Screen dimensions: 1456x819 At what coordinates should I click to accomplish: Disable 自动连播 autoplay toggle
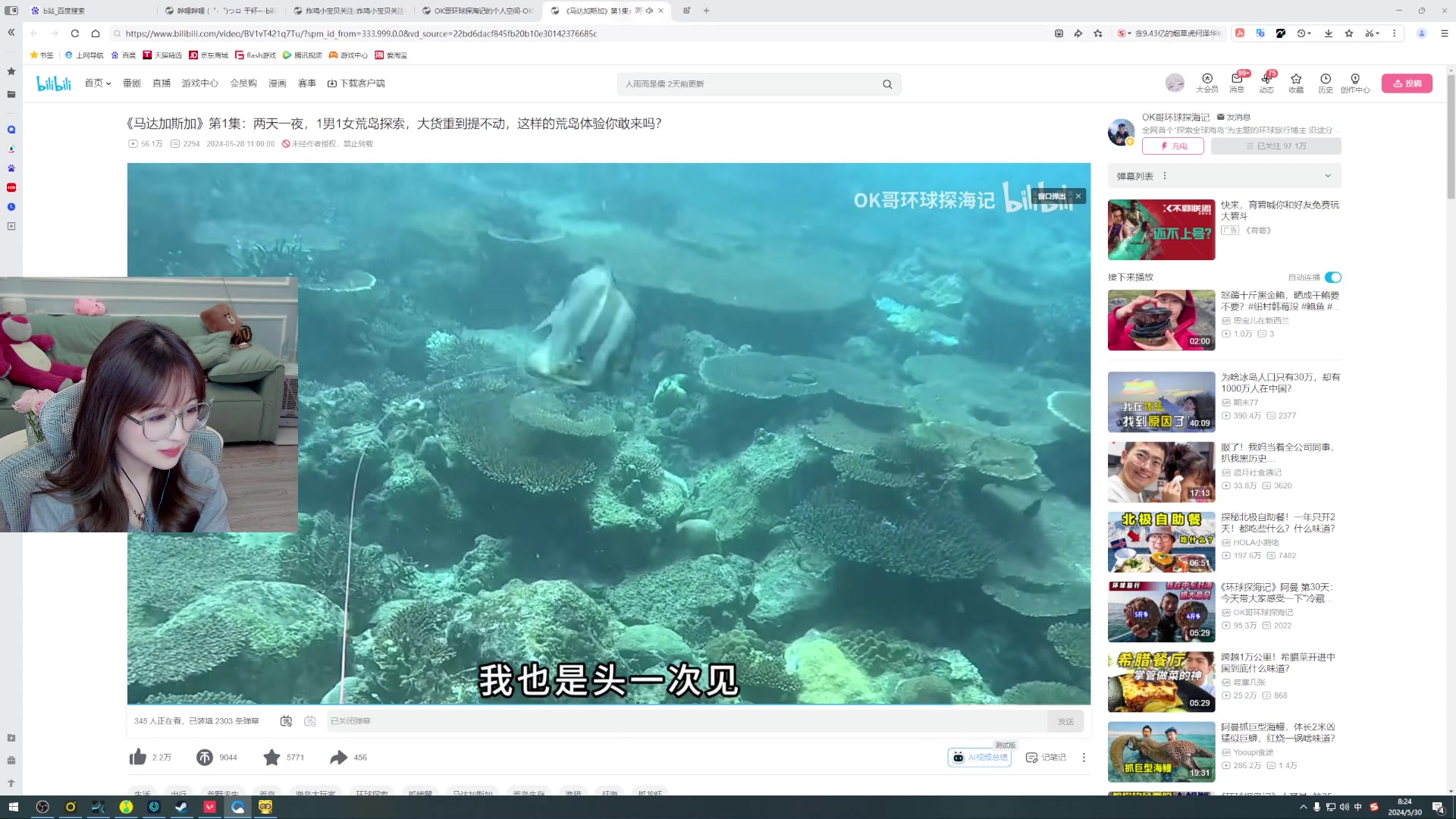pyautogui.click(x=1333, y=278)
